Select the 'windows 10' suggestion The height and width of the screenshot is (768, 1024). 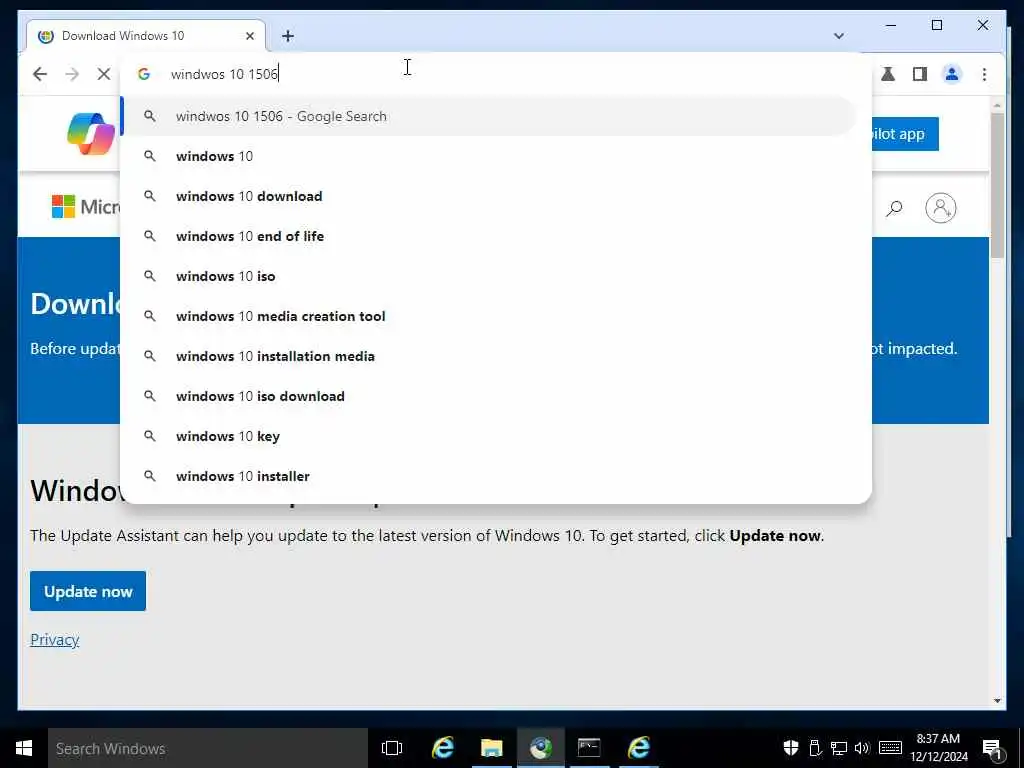[x=488, y=156]
